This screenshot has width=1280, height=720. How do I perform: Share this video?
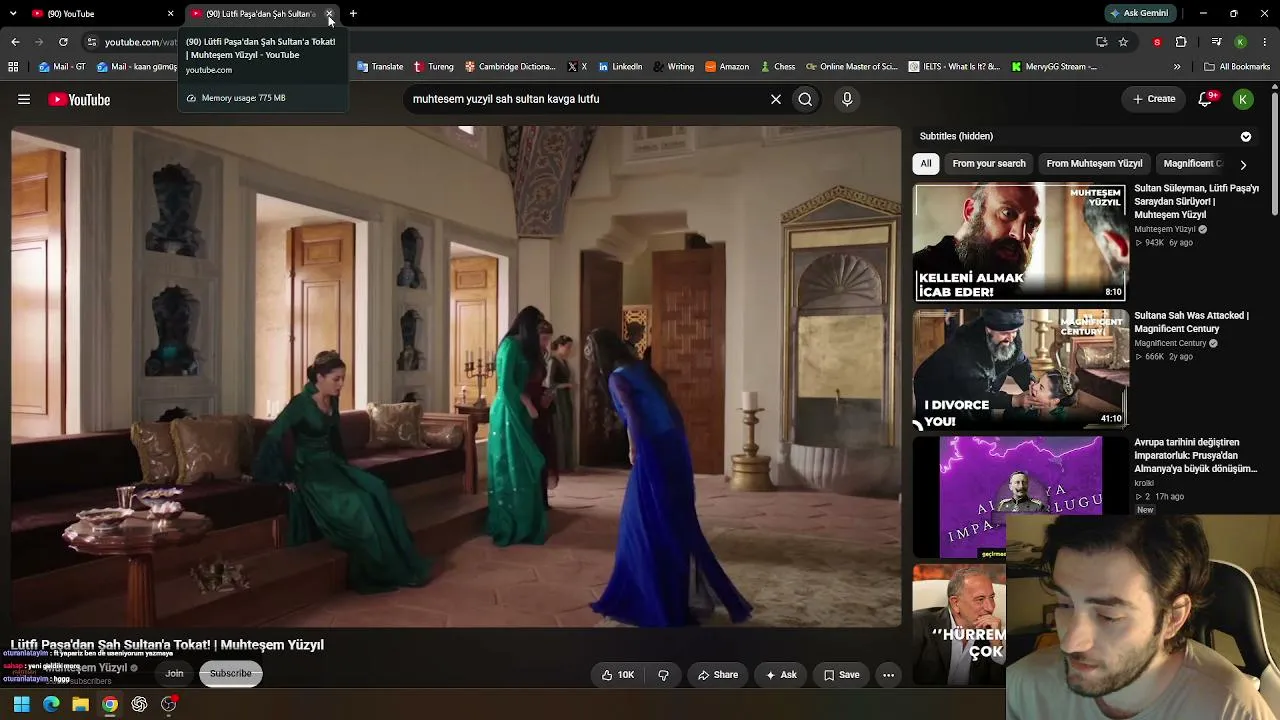click(x=718, y=675)
